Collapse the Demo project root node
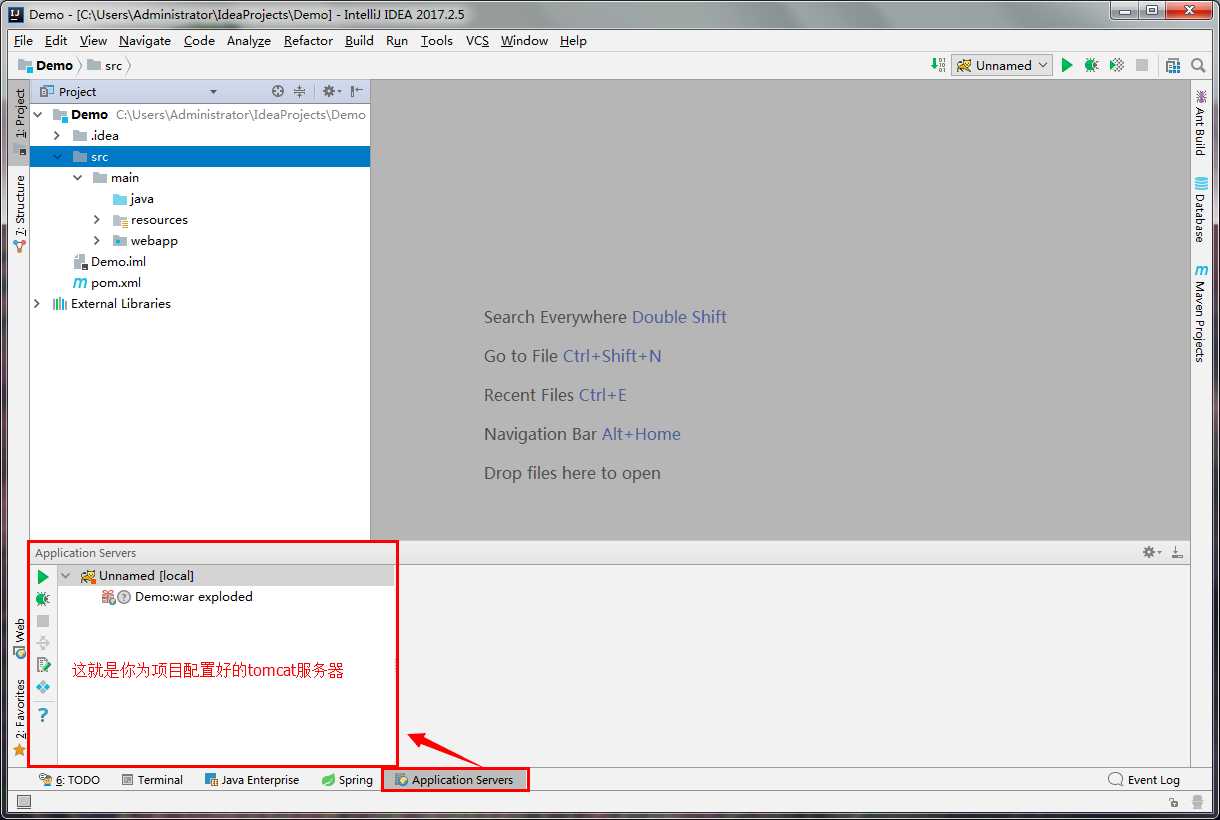 [x=38, y=114]
